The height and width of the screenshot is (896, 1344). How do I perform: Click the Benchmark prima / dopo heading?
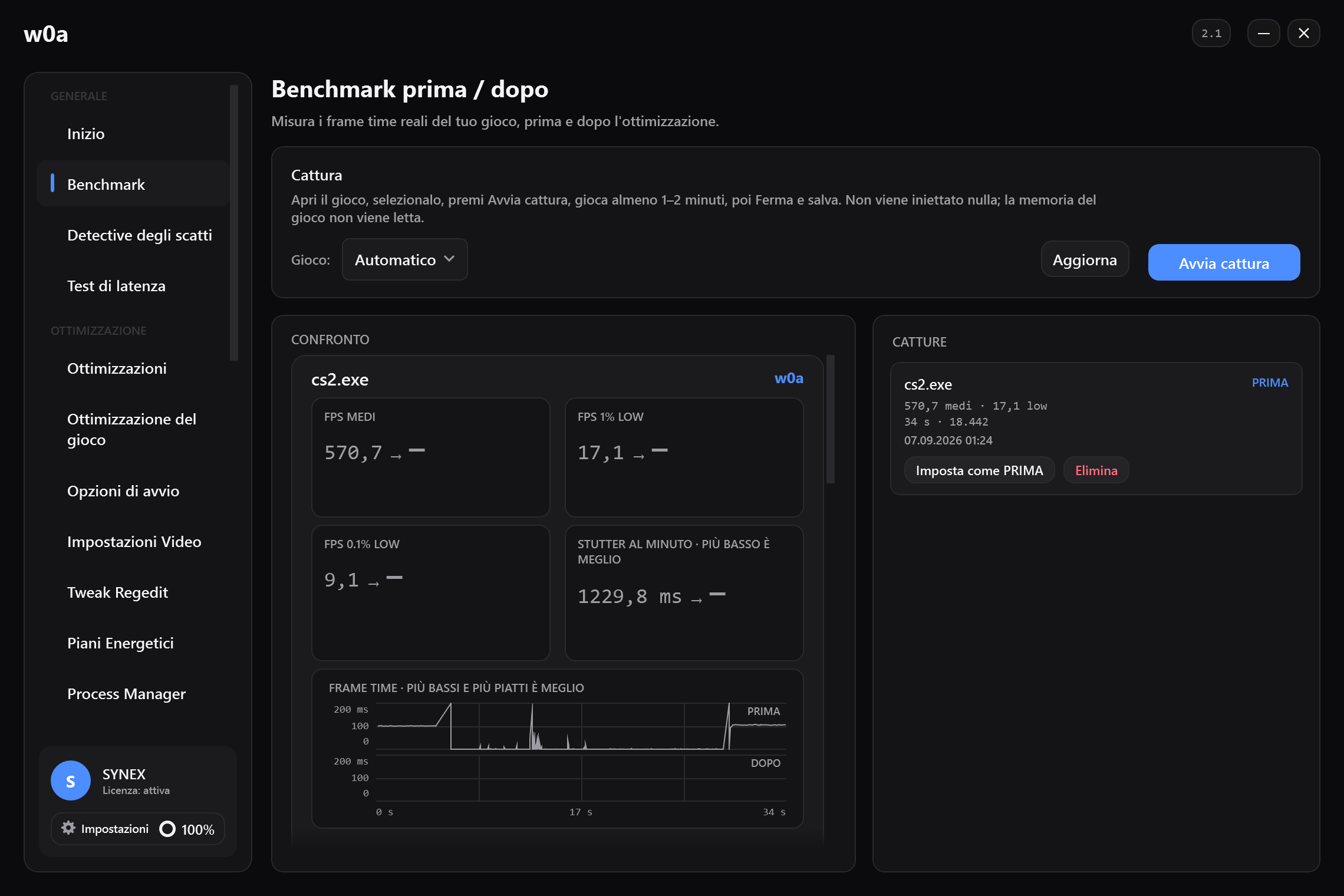pos(410,90)
